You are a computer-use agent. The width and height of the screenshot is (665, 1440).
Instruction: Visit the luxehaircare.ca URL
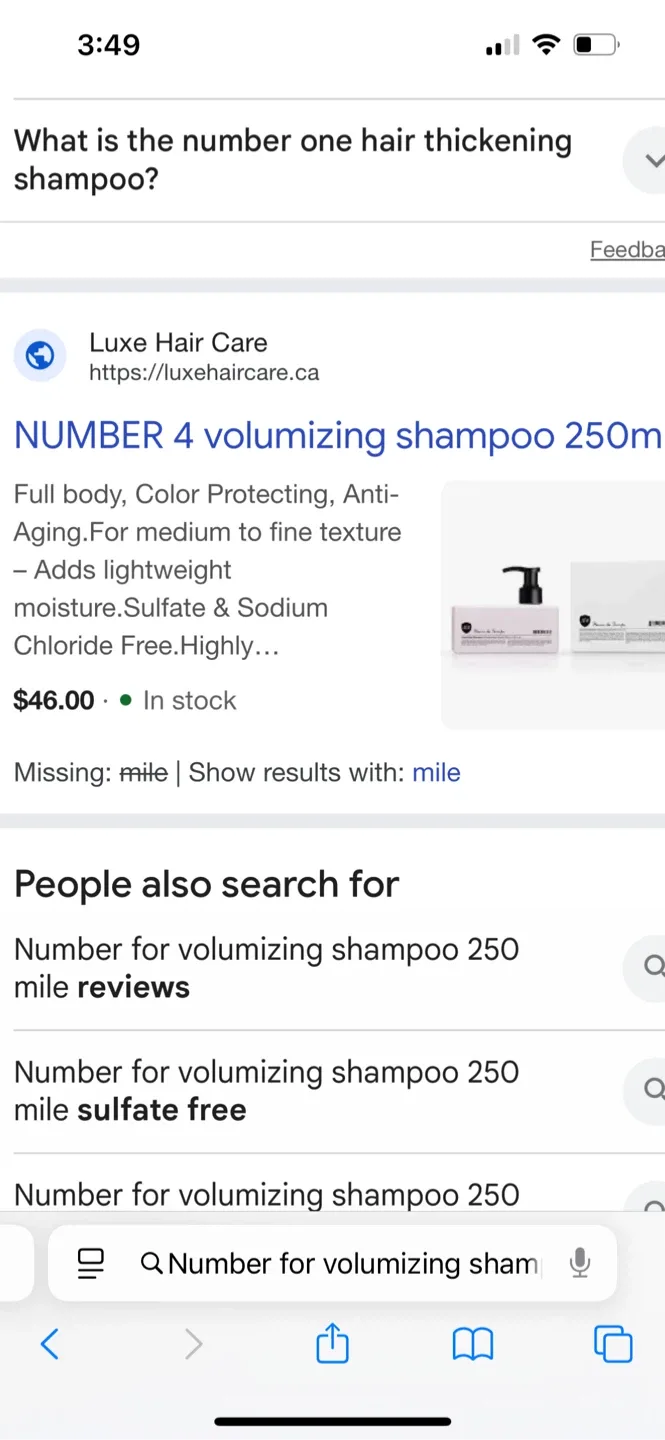click(204, 372)
